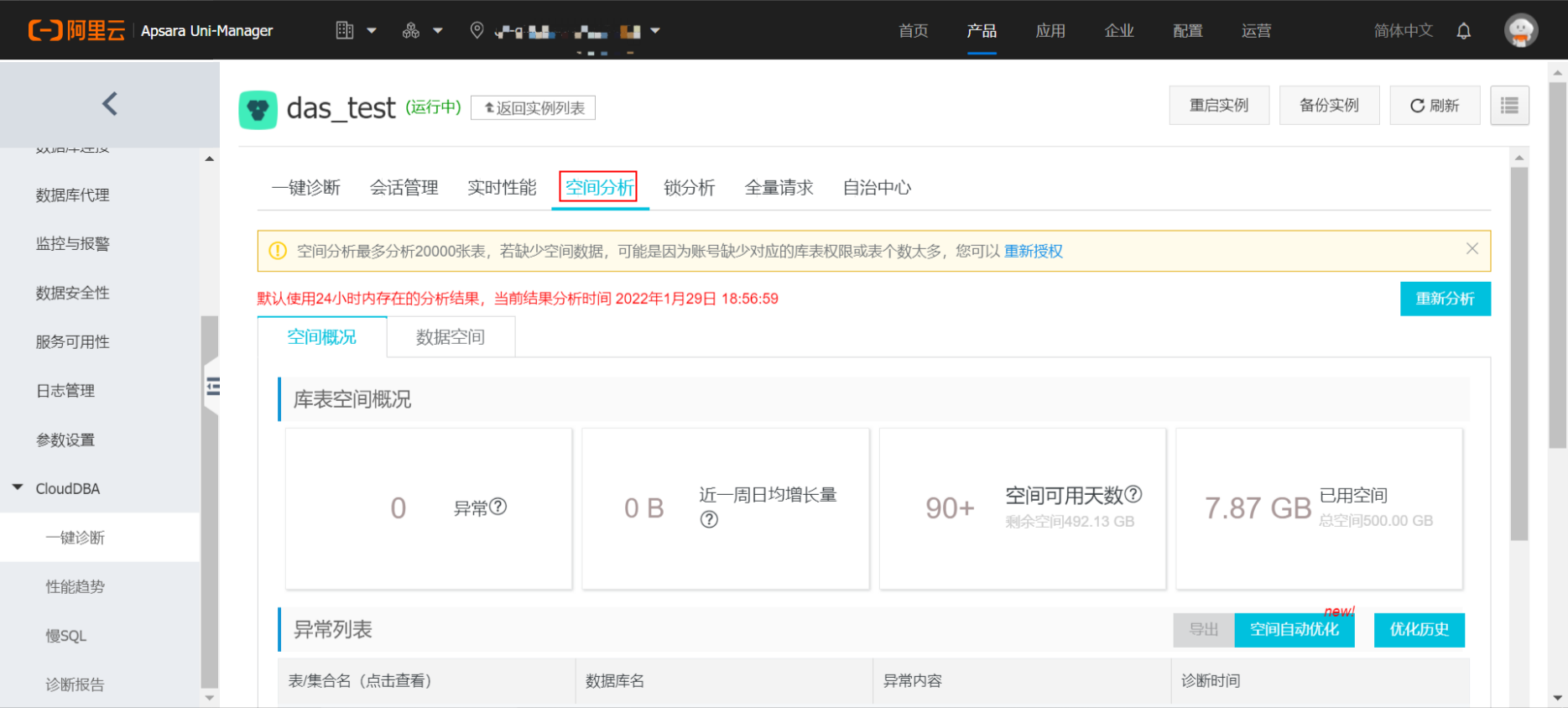Toggle sidebar with the collapse handle icon

point(212,386)
